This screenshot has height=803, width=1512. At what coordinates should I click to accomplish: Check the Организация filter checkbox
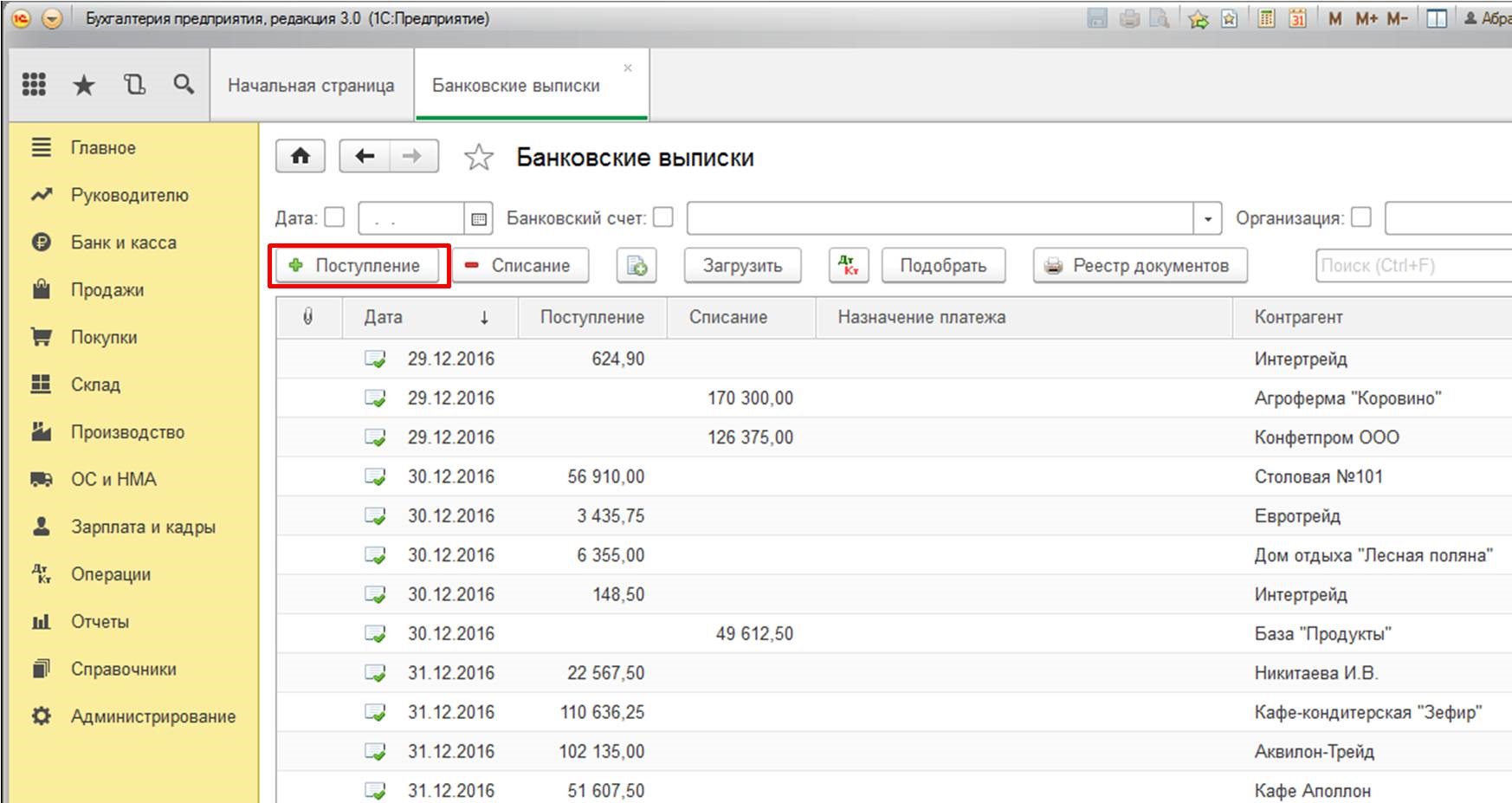click(1361, 217)
